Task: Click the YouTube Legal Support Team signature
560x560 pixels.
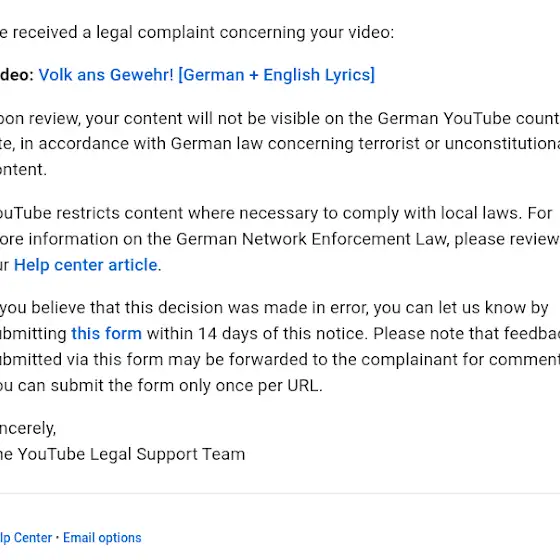Action: (122, 454)
